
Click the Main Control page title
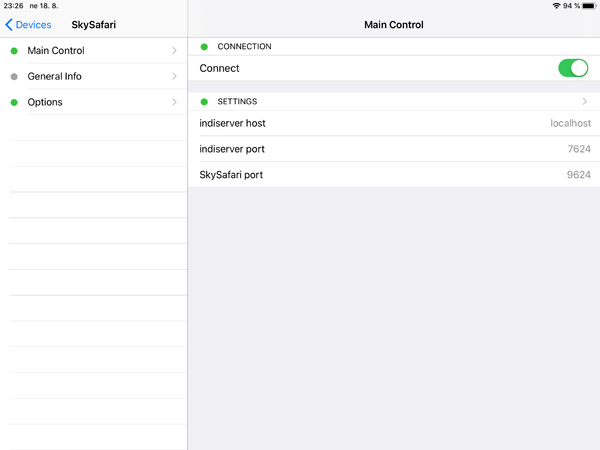pyautogui.click(x=394, y=25)
